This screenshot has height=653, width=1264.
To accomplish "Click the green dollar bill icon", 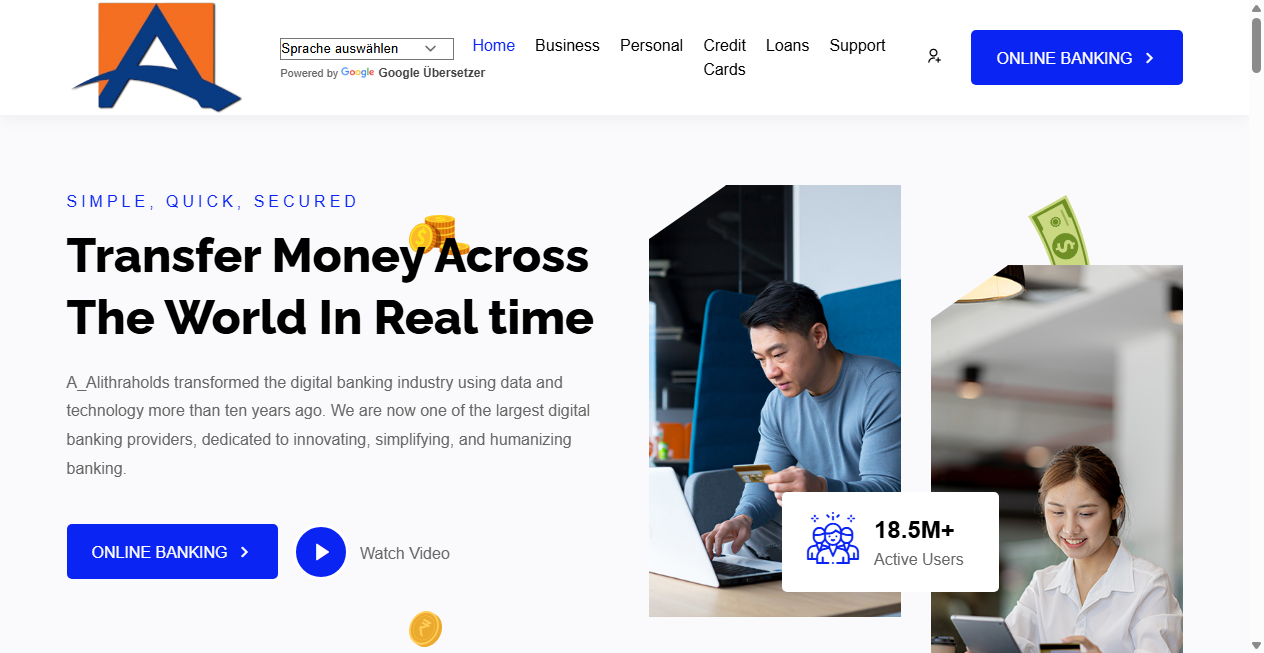I will click(1060, 232).
